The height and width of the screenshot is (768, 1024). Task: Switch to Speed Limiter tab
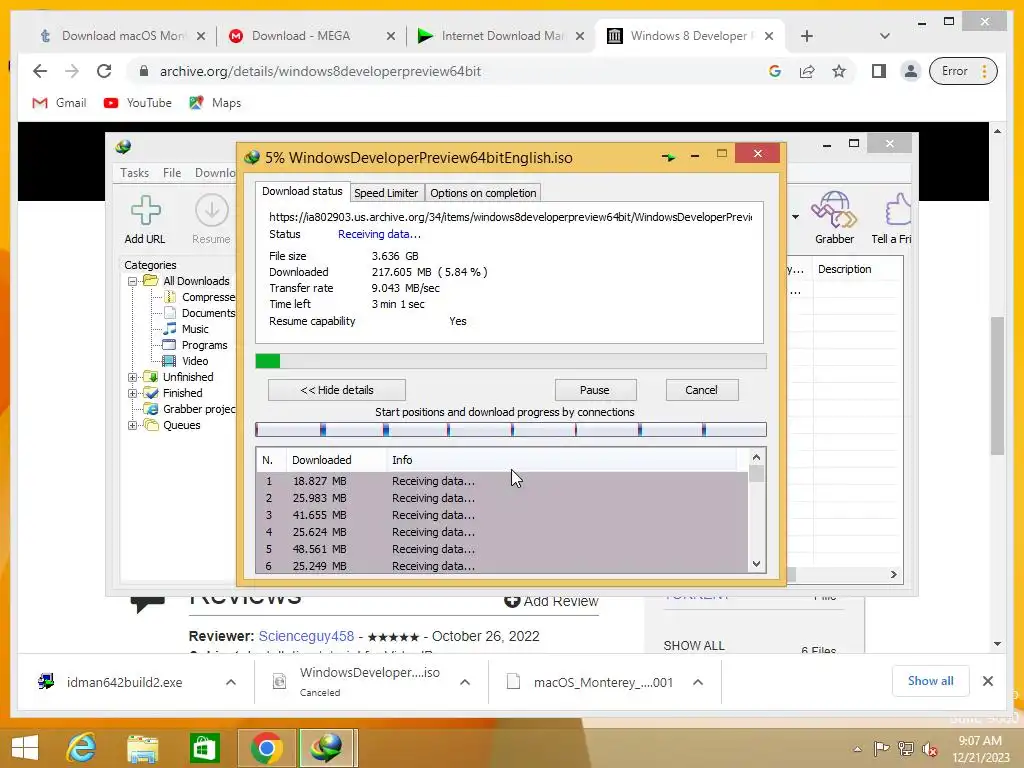tap(386, 193)
